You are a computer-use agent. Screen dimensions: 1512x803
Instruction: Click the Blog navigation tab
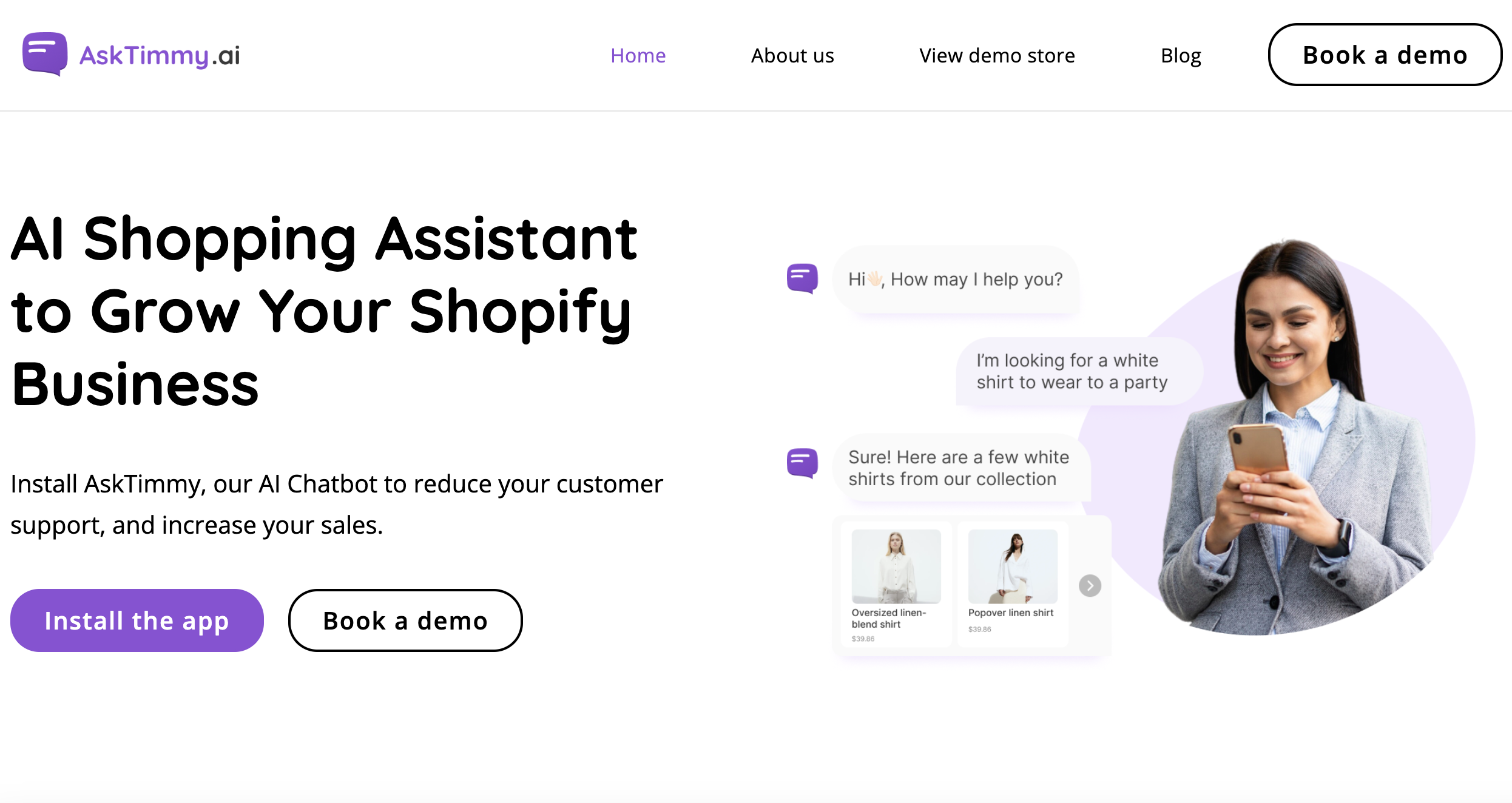pyautogui.click(x=1181, y=54)
